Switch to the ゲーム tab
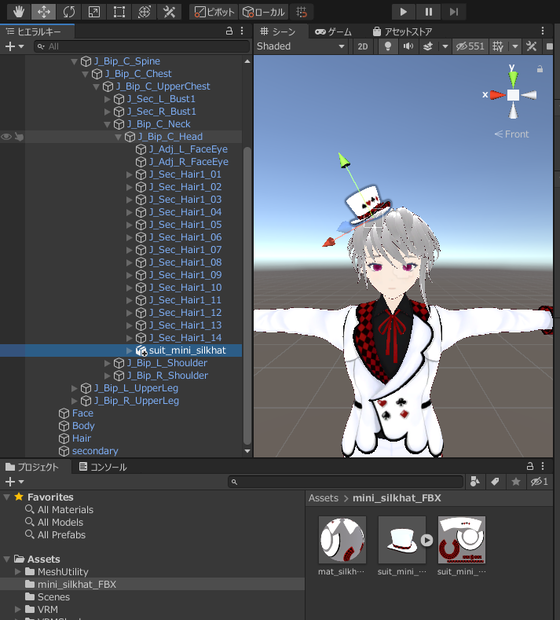The width and height of the screenshot is (560, 620). pos(333,32)
